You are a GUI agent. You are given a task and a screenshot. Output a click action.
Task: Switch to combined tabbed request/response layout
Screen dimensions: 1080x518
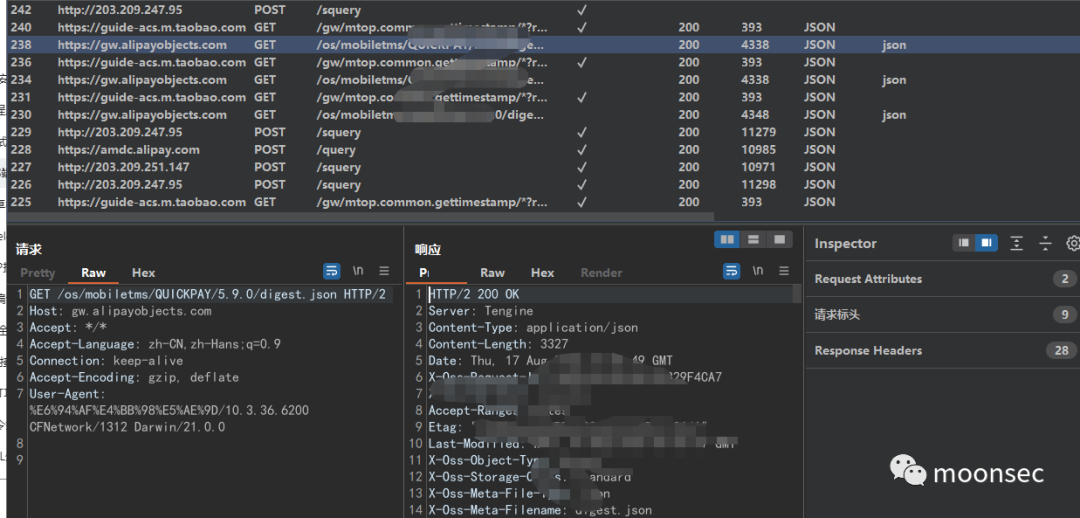[x=780, y=240]
